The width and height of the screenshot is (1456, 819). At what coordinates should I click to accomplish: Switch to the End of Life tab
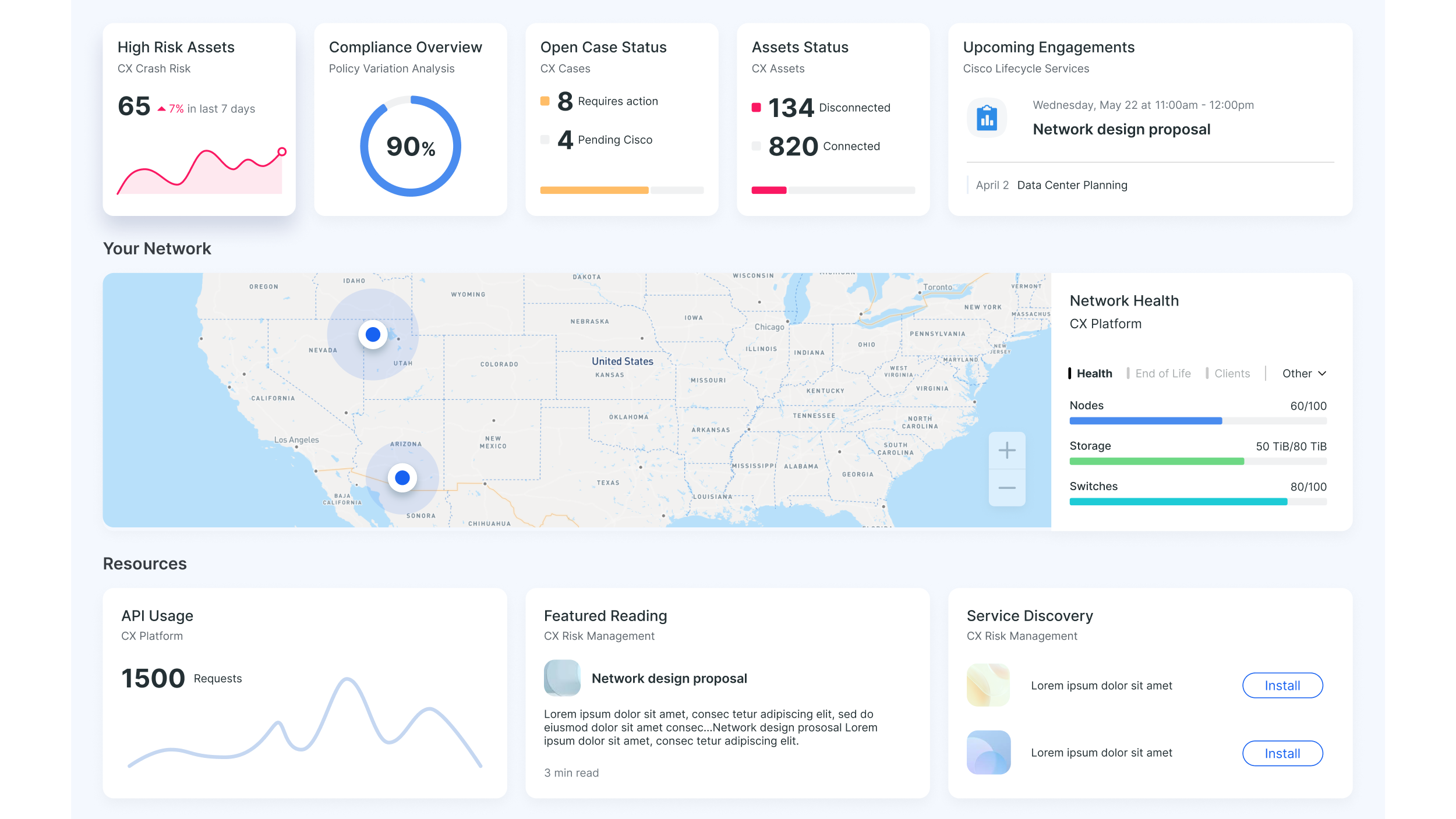1159,373
